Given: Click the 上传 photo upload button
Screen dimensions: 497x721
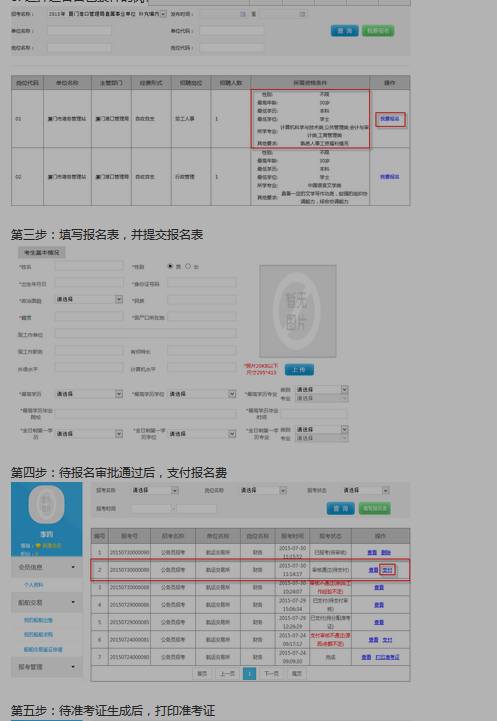Looking at the screenshot, I should [299, 370].
